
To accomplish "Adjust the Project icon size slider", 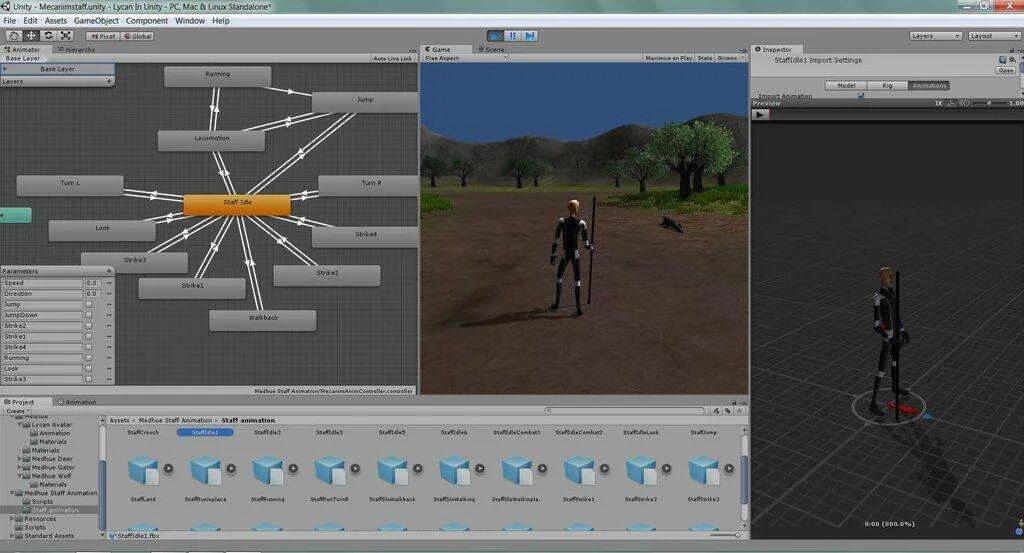I will point(728,535).
